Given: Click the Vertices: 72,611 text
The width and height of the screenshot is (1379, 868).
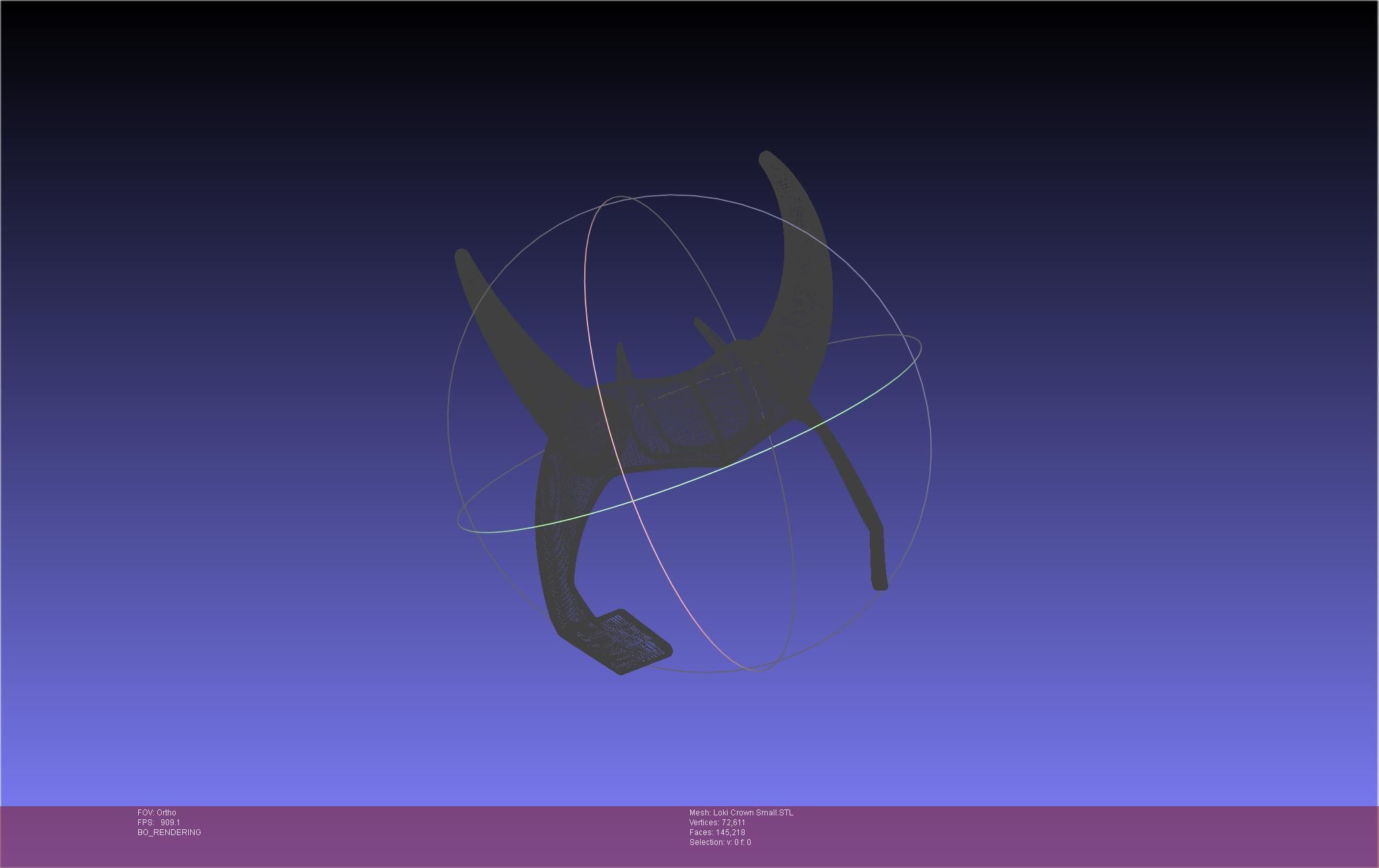Looking at the screenshot, I should point(717,823).
